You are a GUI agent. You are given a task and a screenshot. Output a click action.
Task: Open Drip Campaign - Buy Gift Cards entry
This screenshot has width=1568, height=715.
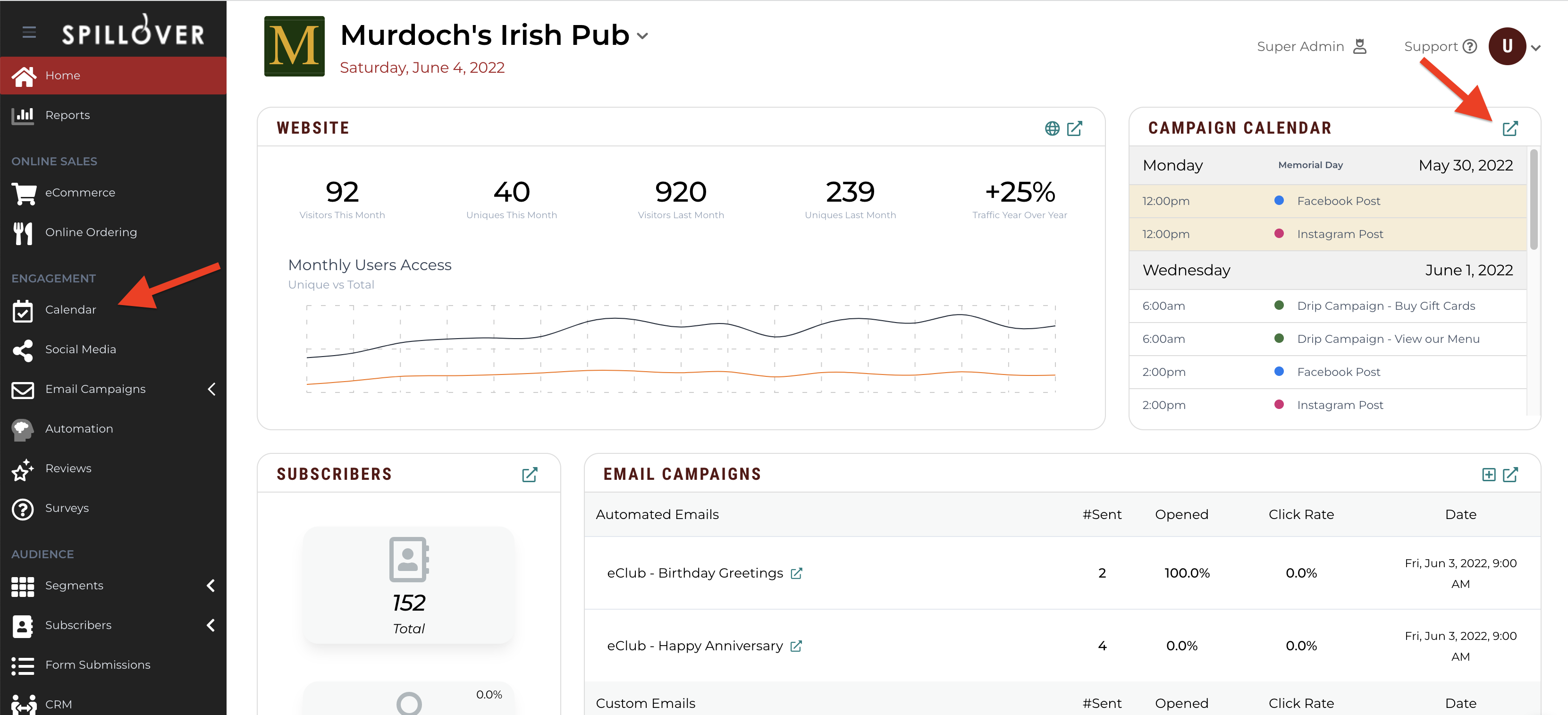(1328, 306)
